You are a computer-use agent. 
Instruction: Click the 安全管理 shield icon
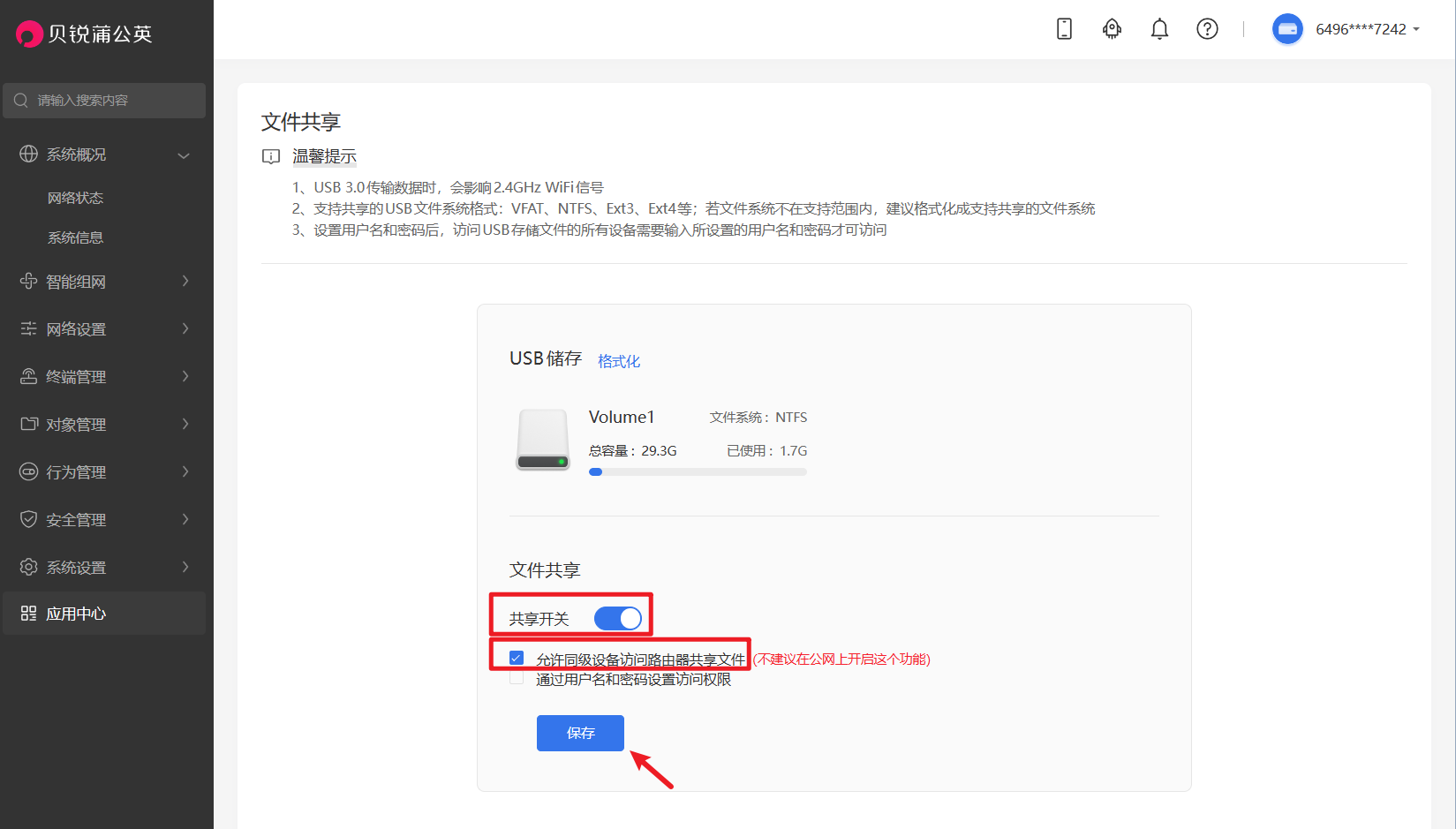click(28, 519)
